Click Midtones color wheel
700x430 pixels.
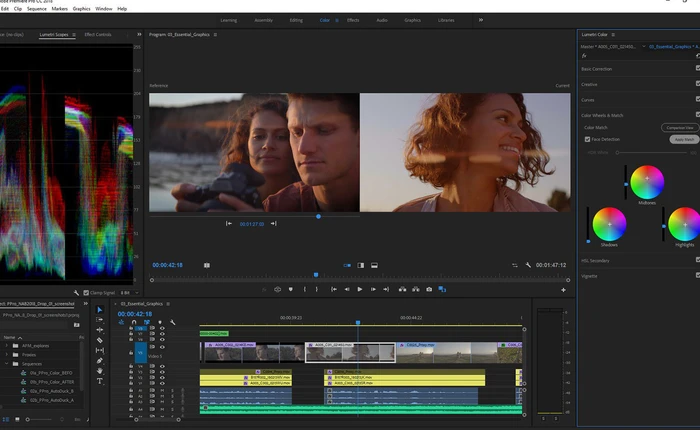coord(647,182)
